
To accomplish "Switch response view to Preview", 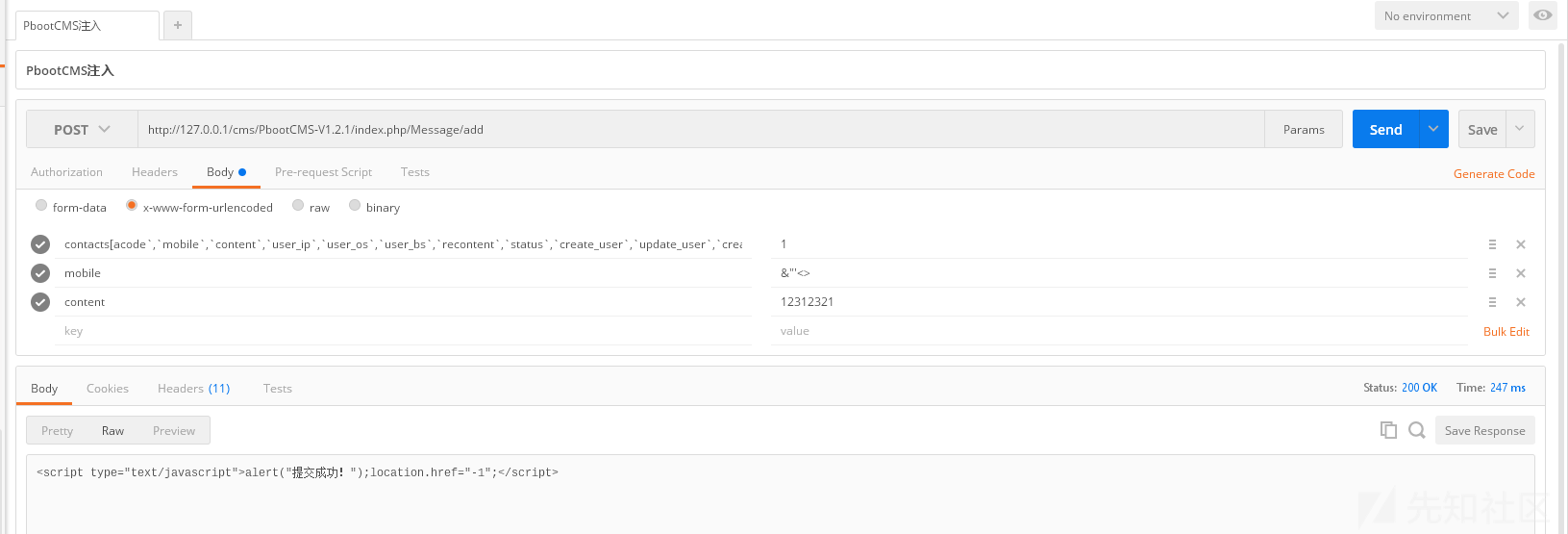I will (174, 430).
